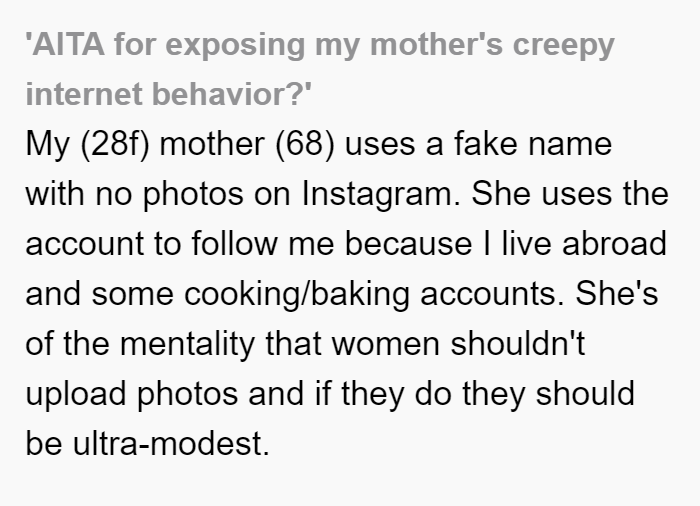Click the words 'upload photos'
700x506 pixels.
[x=132, y=395]
